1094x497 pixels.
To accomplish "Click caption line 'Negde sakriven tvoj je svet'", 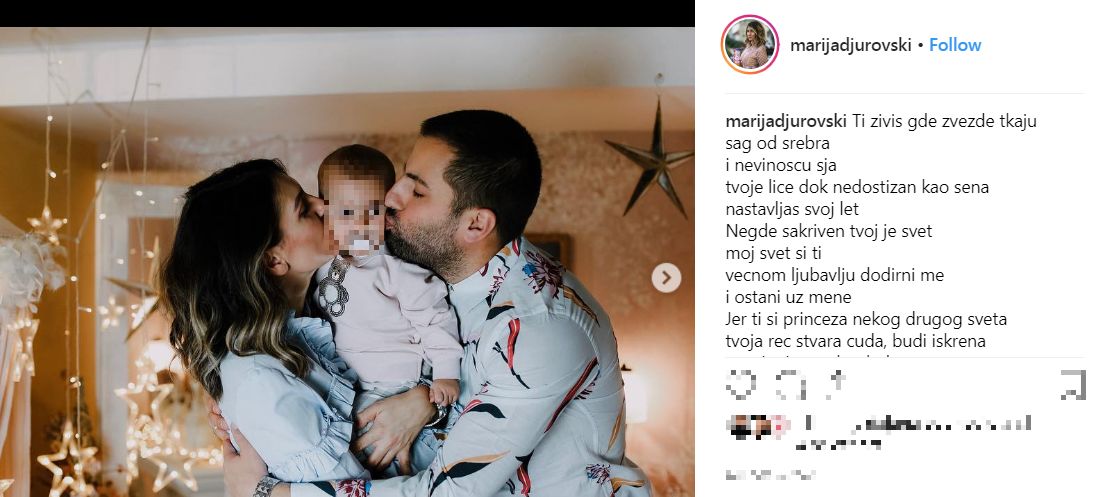I will pos(829,231).
